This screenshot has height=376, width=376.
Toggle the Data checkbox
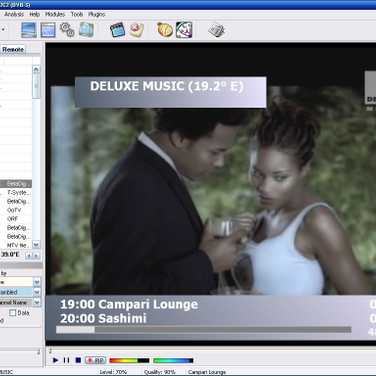13,313
